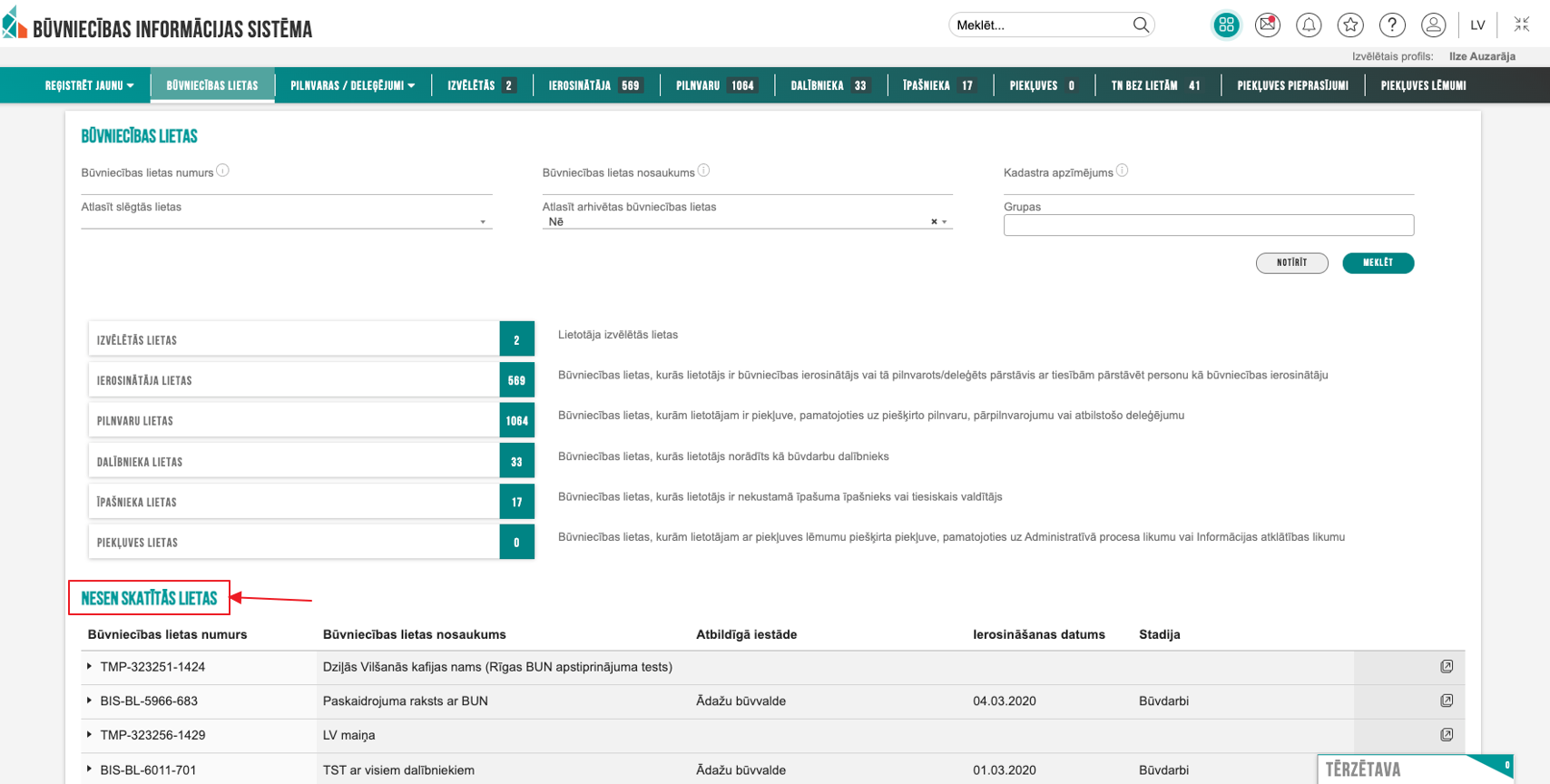The height and width of the screenshot is (784, 1550).
Task: Open case BIS-BL-5966-683 via its link icon
Action: [1447, 701]
